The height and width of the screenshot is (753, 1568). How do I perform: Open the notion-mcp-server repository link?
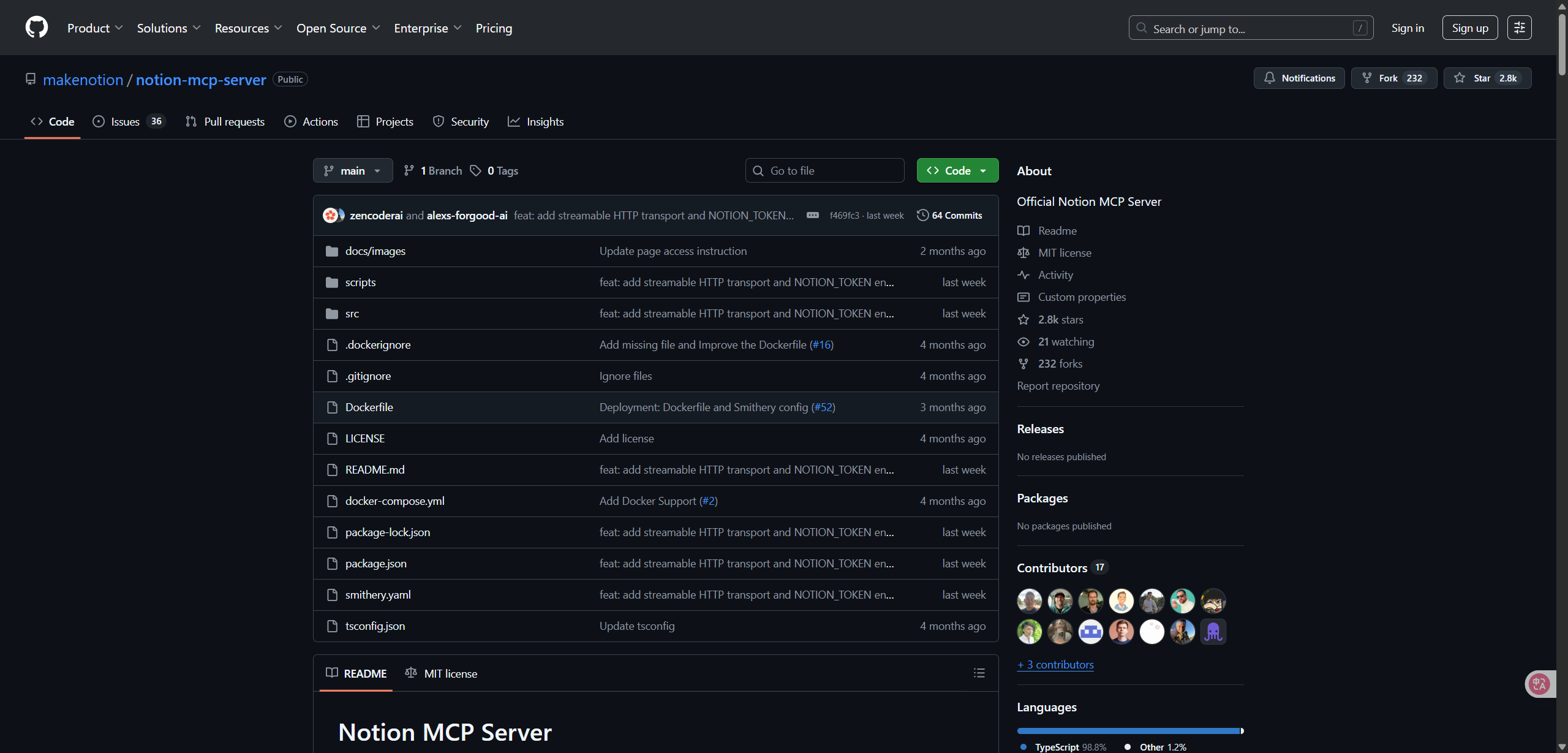[201, 79]
